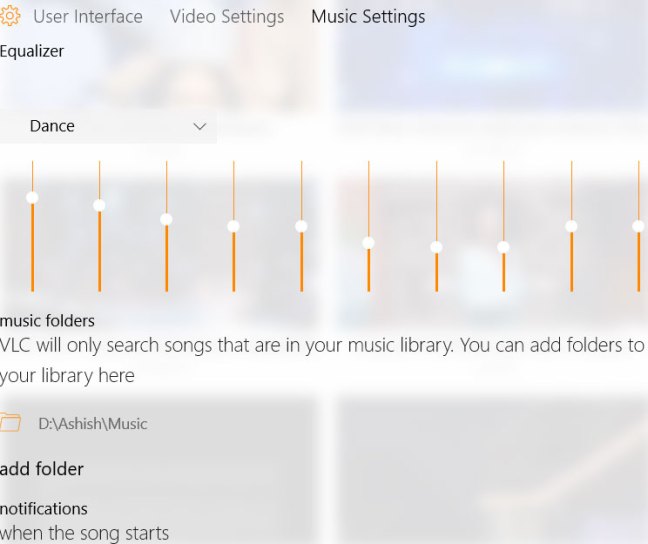Click the settings gear icon
Image resolution: width=648 pixels, height=544 pixels.
coord(10,16)
